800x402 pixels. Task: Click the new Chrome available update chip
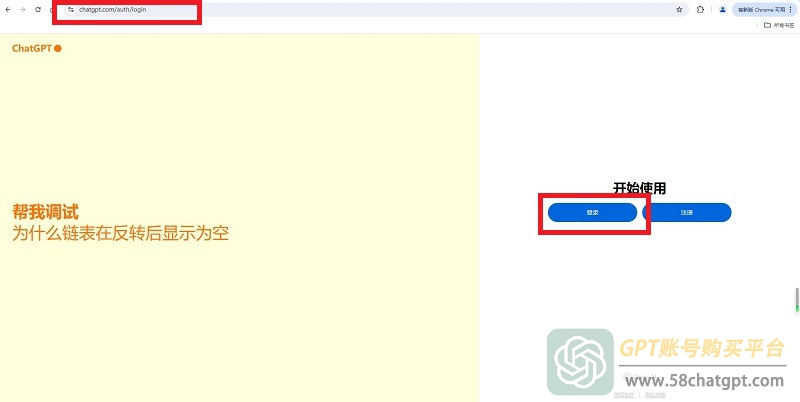point(761,10)
